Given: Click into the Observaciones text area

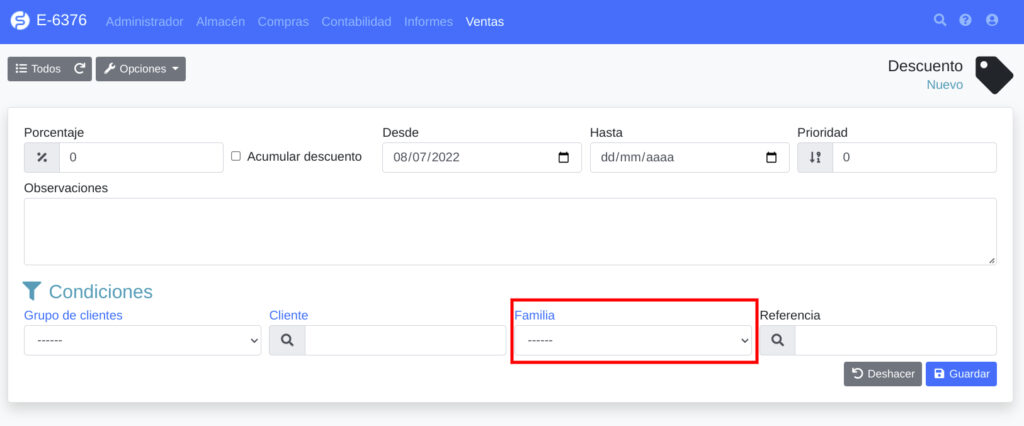Looking at the screenshot, I should [x=510, y=231].
